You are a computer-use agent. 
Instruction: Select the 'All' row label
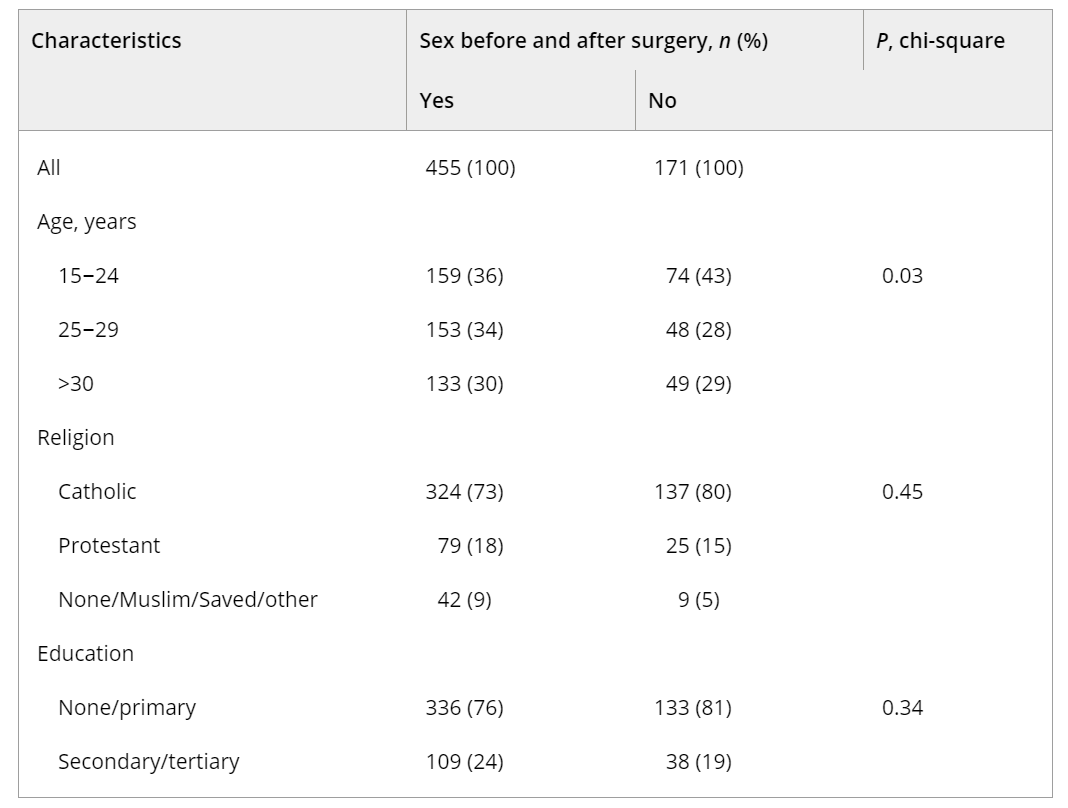tap(49, 168)
